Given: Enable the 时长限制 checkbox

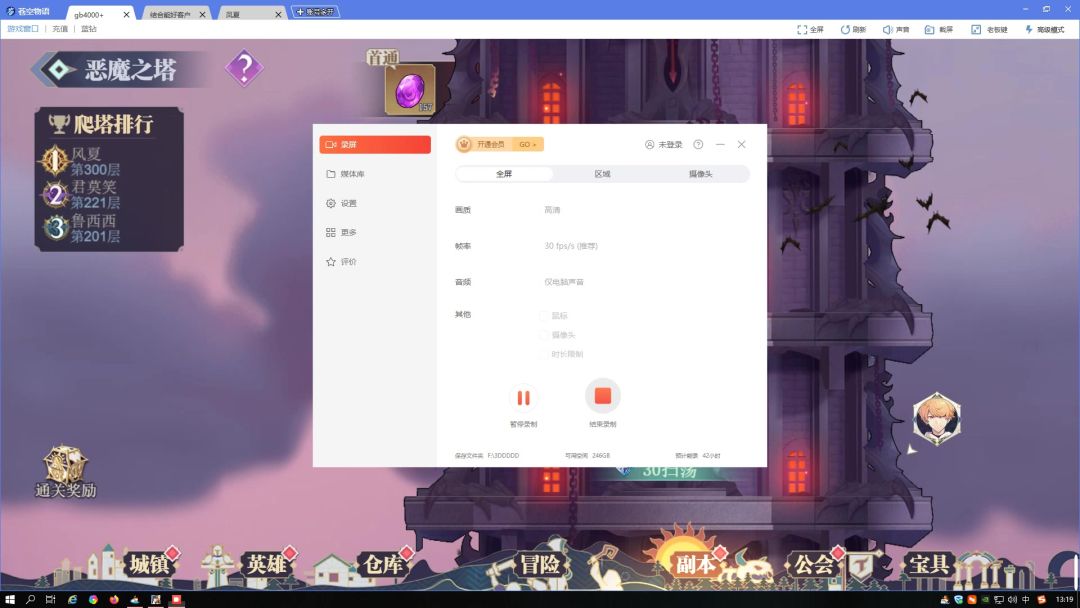Looking at the screenshot, I should [544, 354].
